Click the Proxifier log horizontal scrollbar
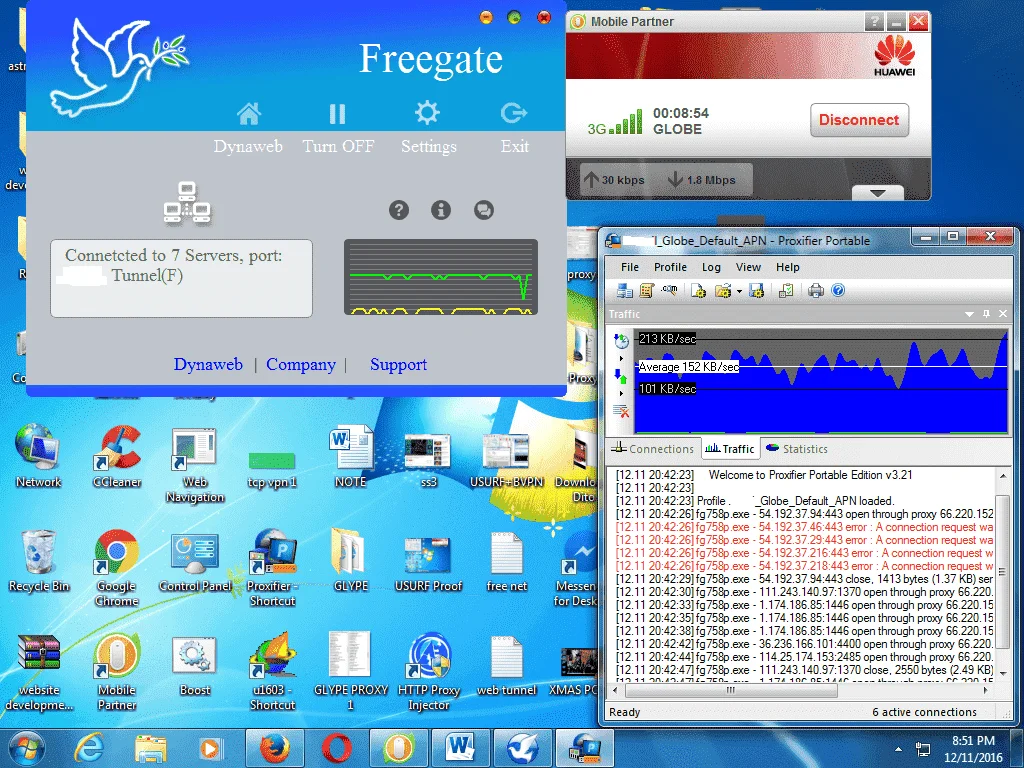Viewport: 1024px width, 768px height. point(800,690)
